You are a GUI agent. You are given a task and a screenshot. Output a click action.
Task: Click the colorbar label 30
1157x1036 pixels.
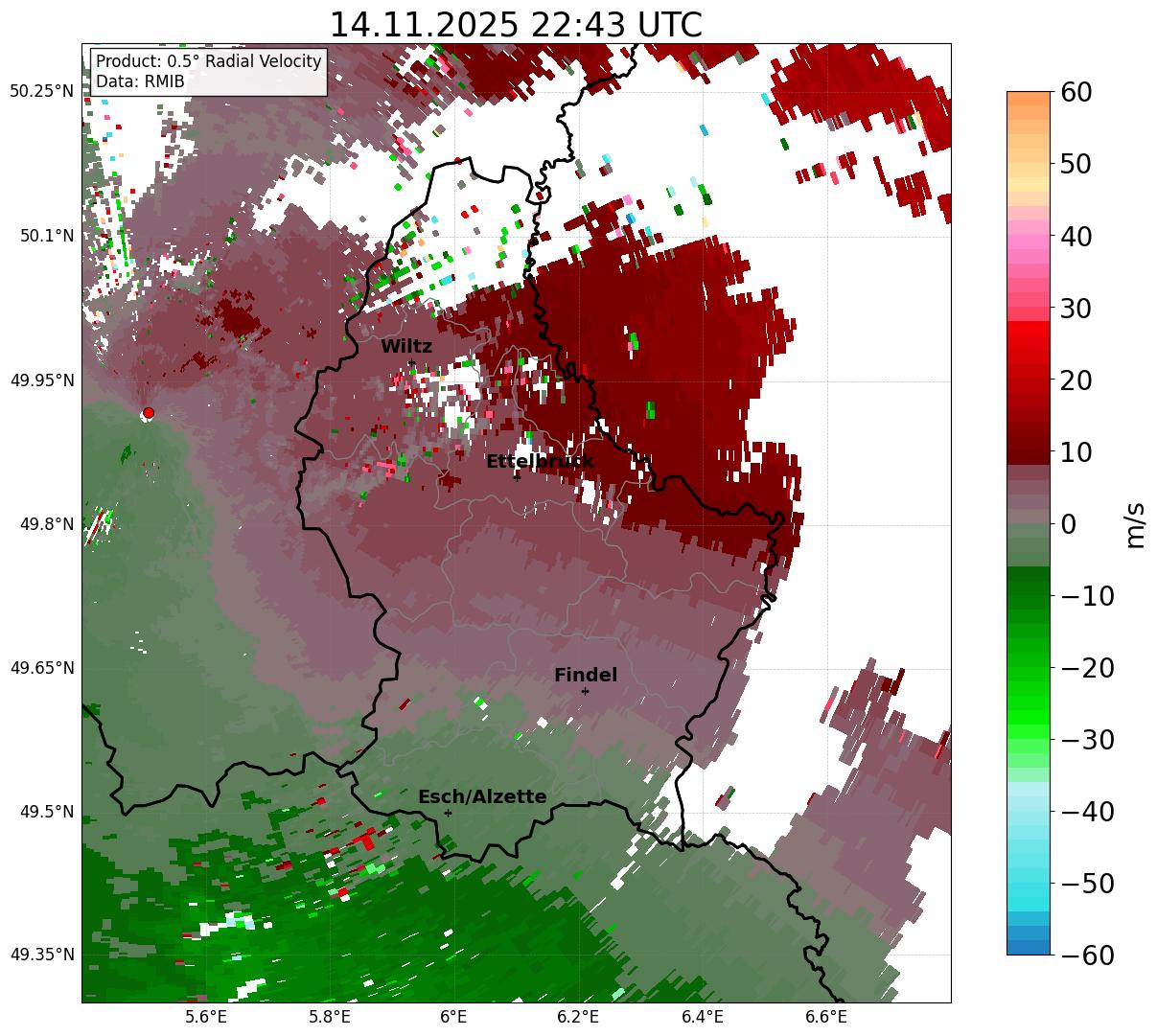[x=1077, y=308]
